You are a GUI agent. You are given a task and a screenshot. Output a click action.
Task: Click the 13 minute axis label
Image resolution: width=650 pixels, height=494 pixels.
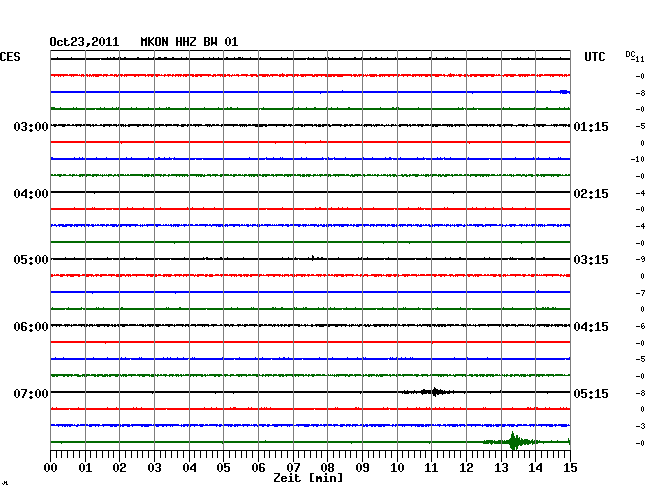pyautogui.click(x=501, y=467)
